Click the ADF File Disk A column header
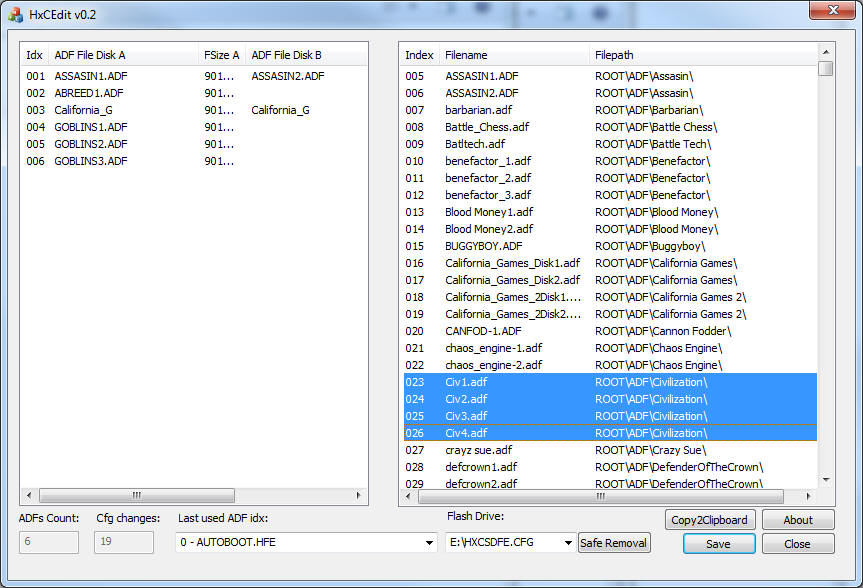 pos(123,55)
